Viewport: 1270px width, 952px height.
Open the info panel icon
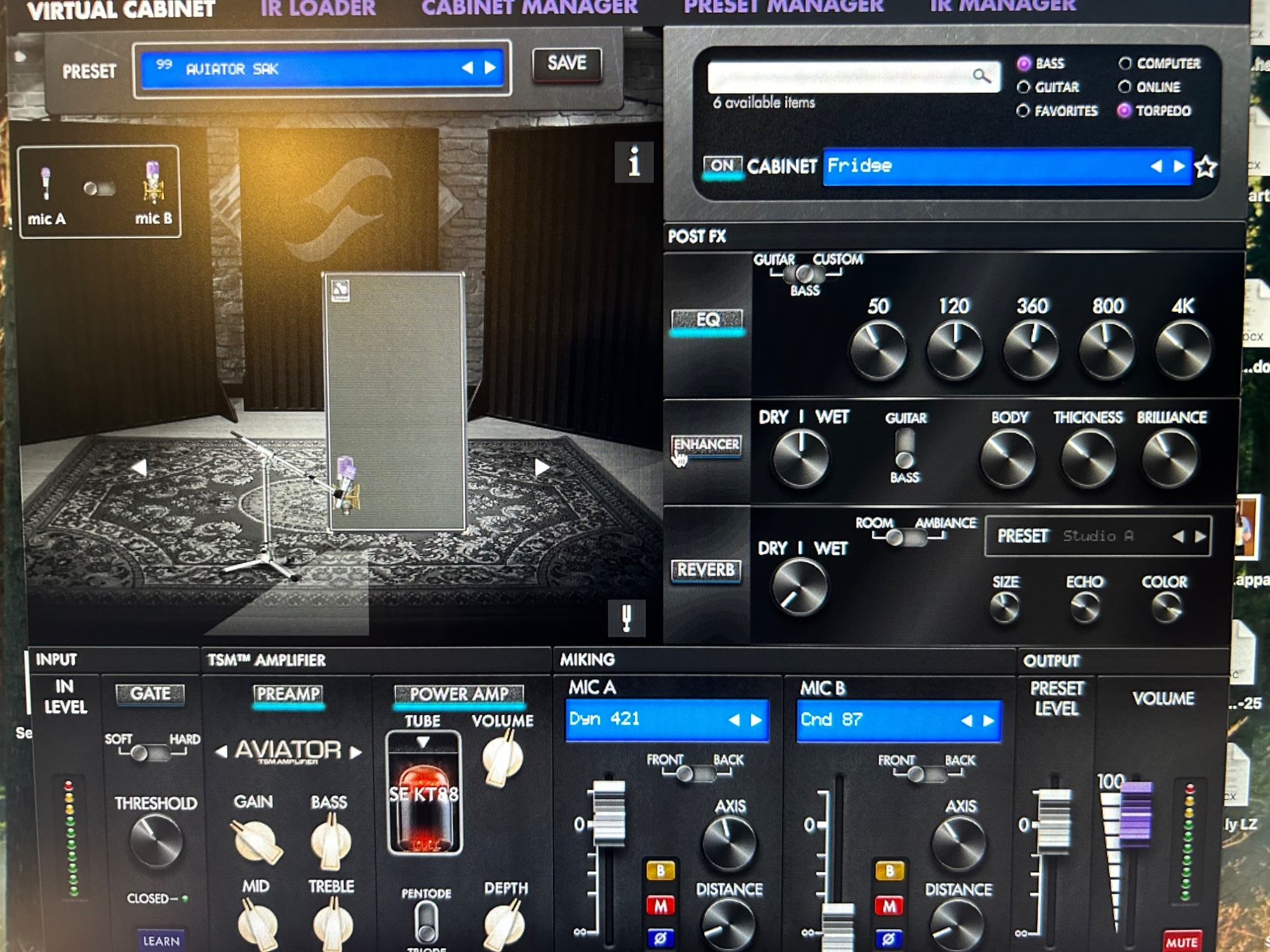click(x=634, y=161)
